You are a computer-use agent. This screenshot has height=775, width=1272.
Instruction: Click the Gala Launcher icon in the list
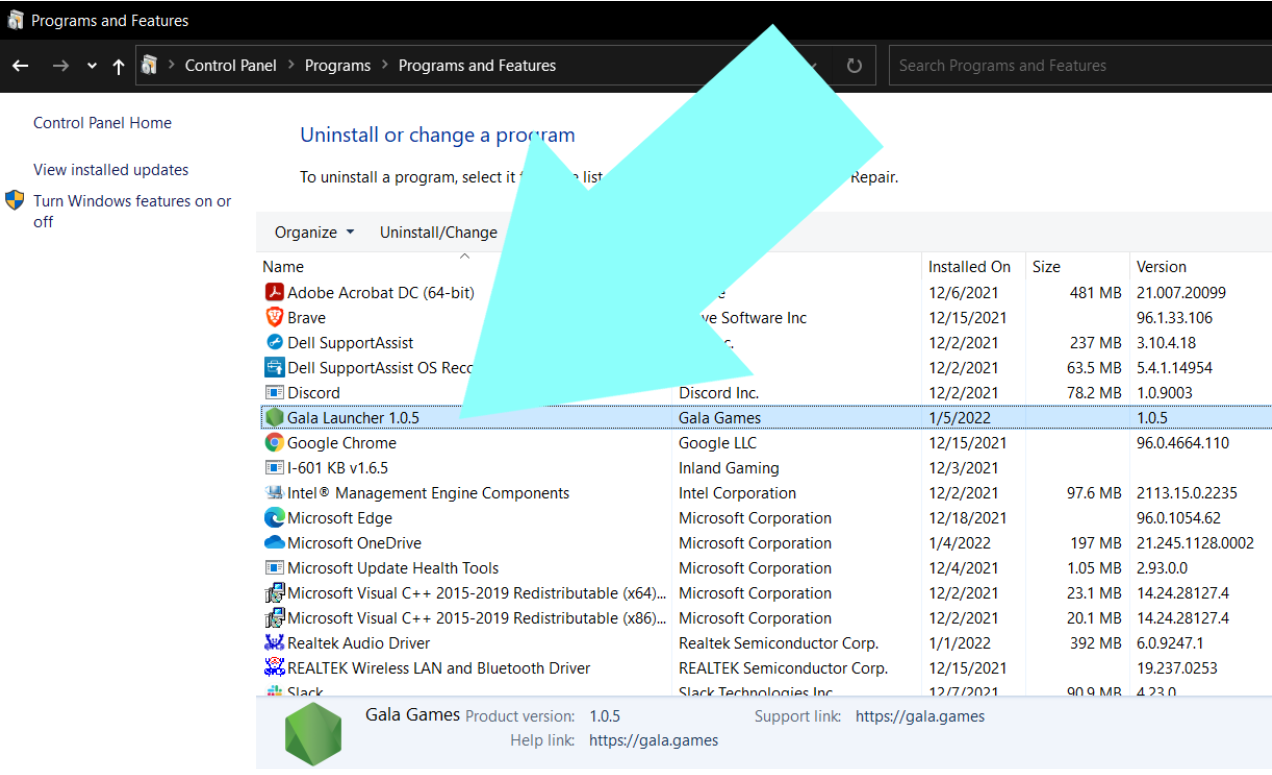274,418
